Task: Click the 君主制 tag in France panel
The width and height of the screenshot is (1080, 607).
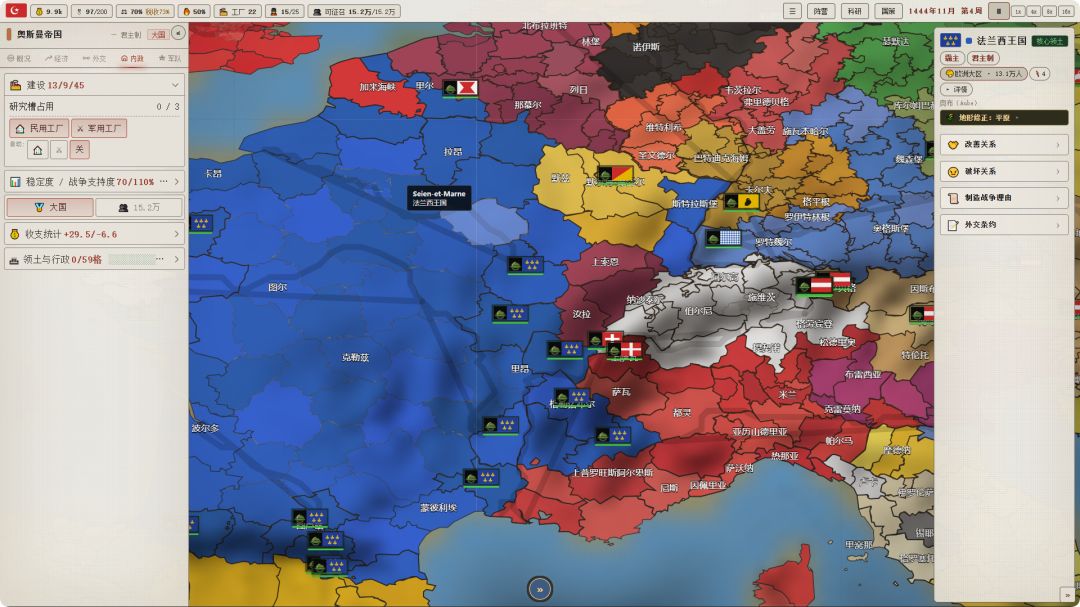Action: click(x=983, y=58)
